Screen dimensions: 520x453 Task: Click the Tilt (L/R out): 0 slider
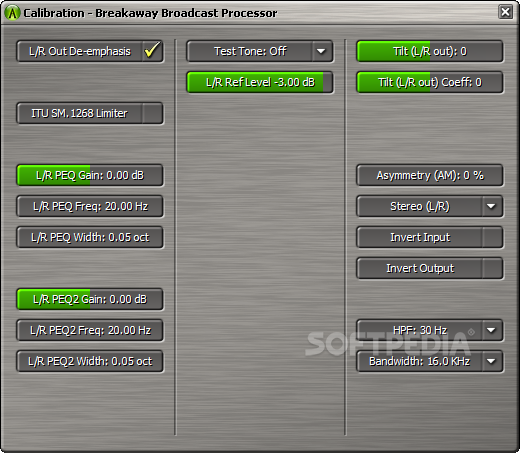(430, 51)
